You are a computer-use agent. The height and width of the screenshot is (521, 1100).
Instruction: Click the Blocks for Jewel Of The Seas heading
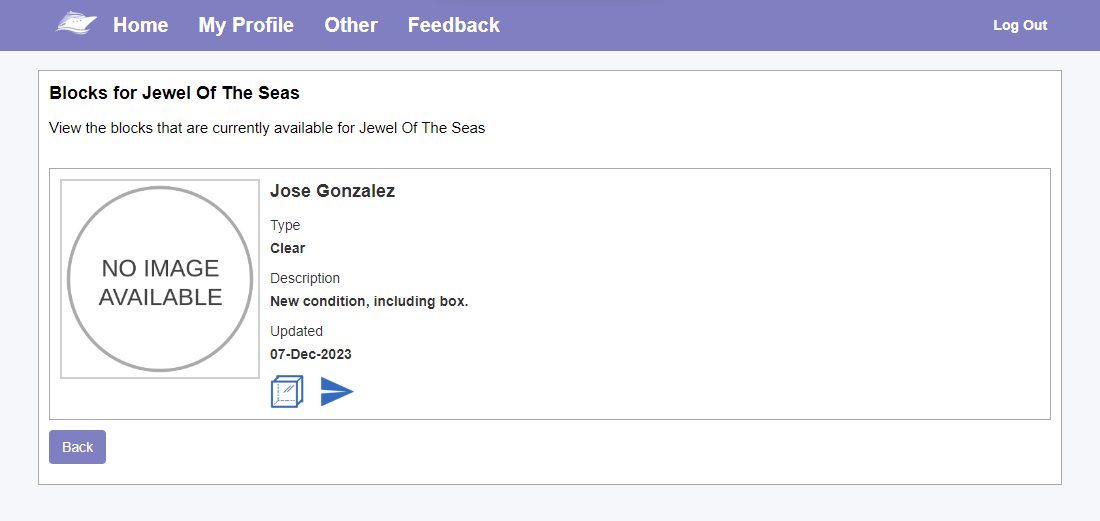coord(175,93)
